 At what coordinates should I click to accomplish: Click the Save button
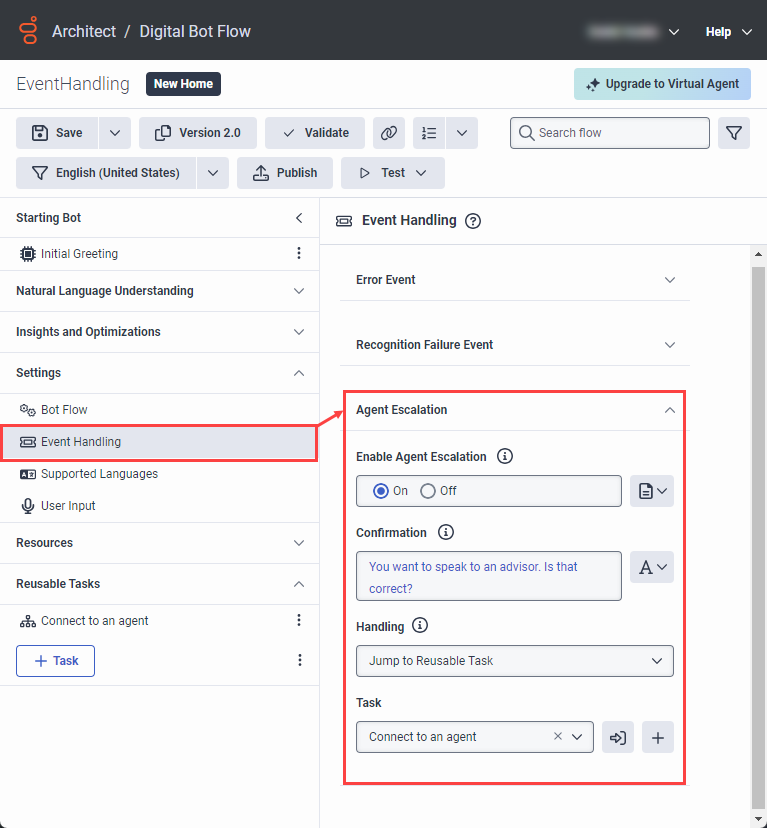coord(57,133)
